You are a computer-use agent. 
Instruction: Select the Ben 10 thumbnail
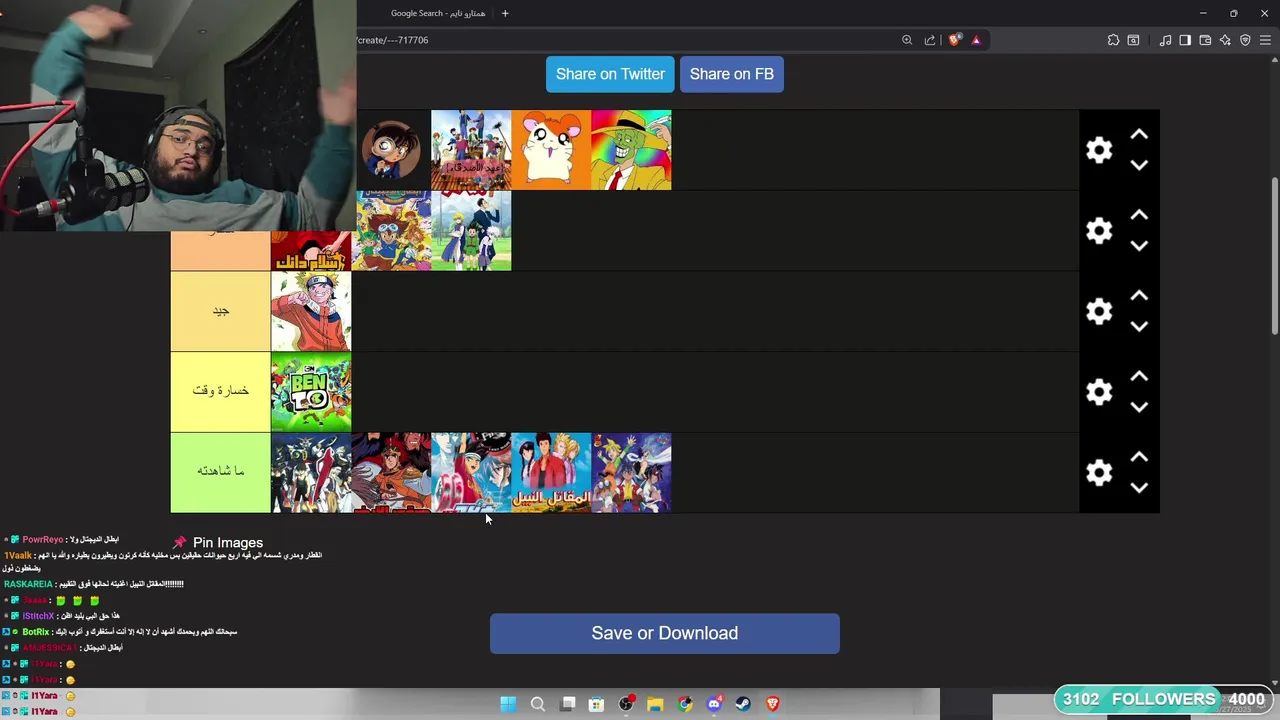311,392
